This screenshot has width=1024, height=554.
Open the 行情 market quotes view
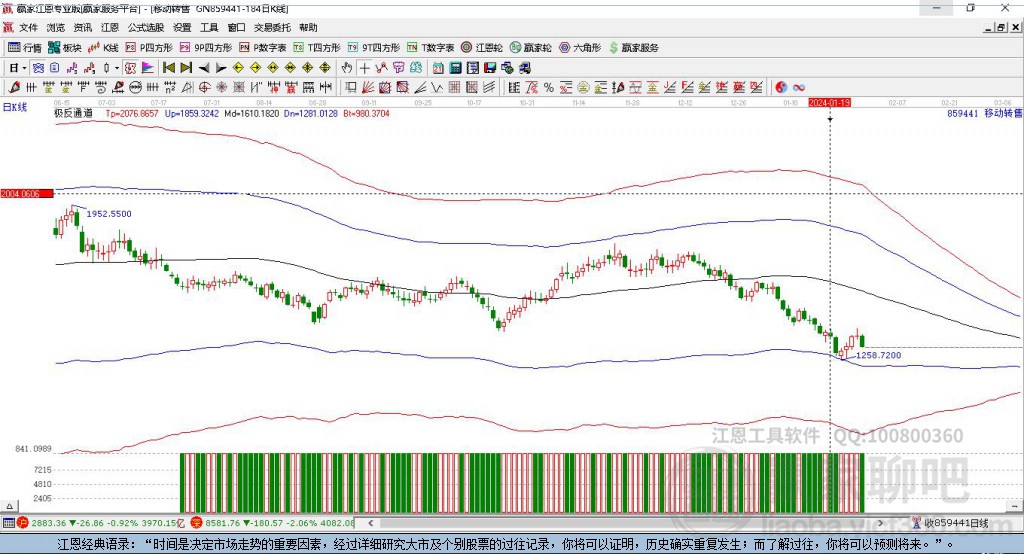tap(25, 47)
